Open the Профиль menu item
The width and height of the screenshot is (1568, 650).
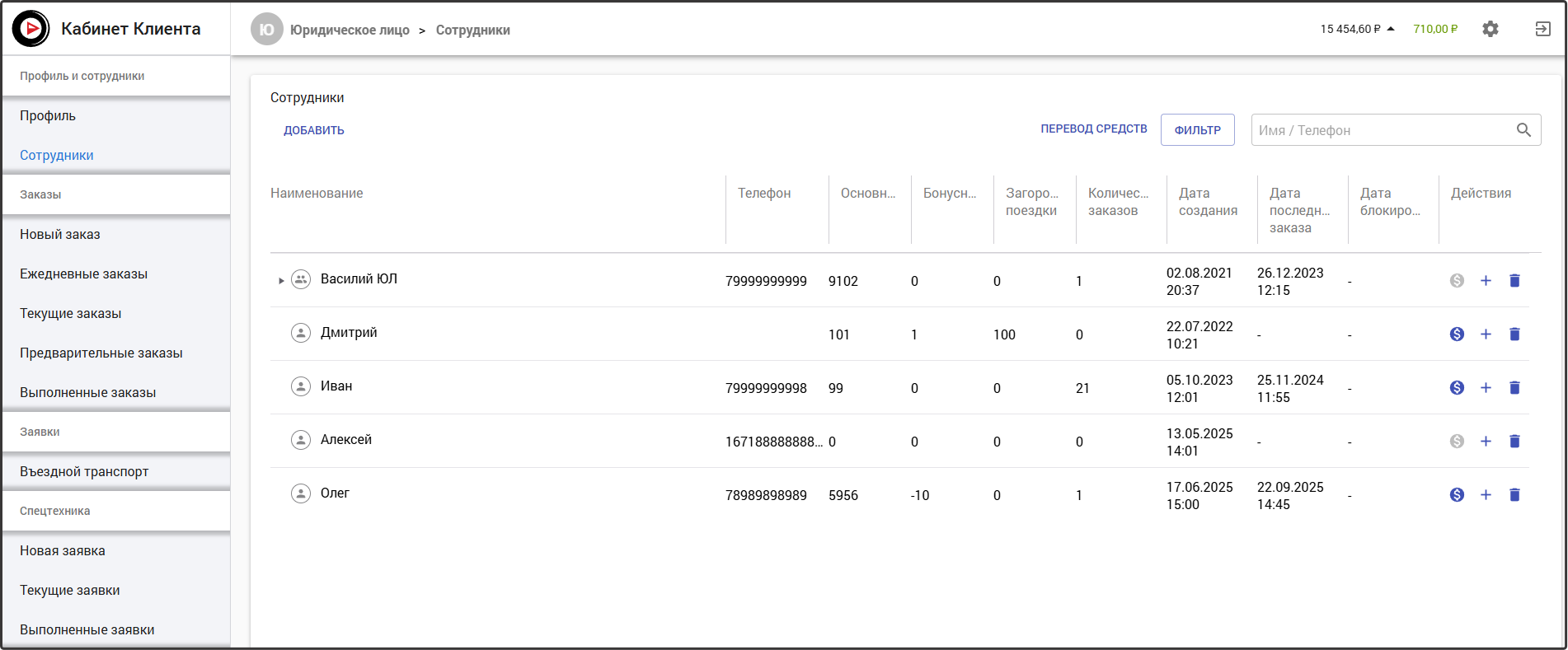tap(48, 116)
